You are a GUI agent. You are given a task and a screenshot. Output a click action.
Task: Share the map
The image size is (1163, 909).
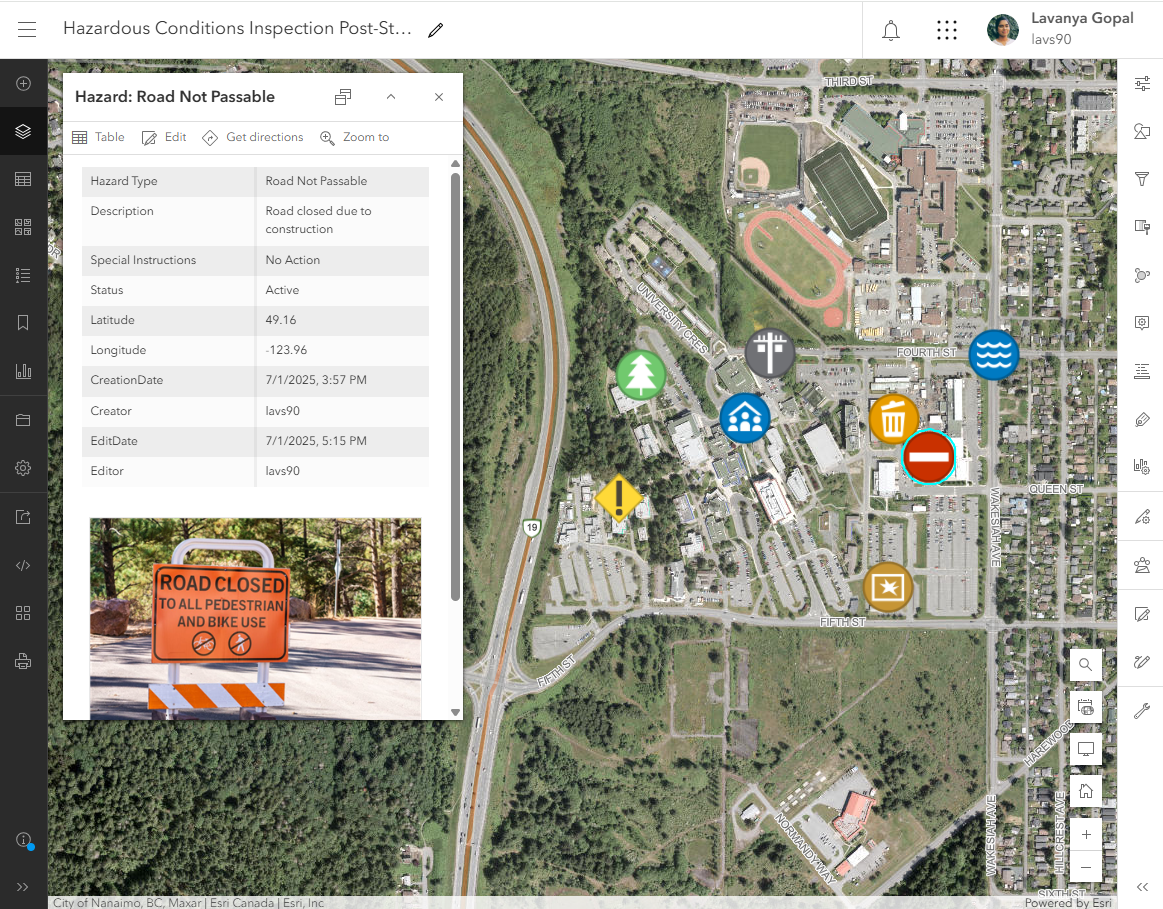23,517
